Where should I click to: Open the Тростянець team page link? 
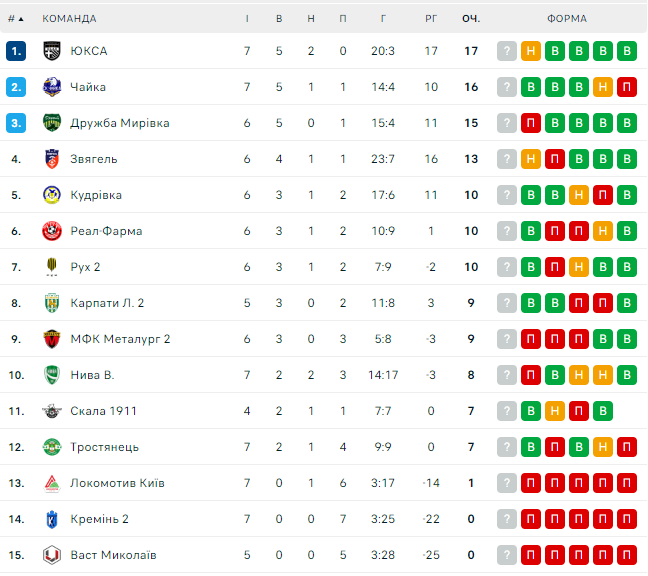[x=104, y=447]
